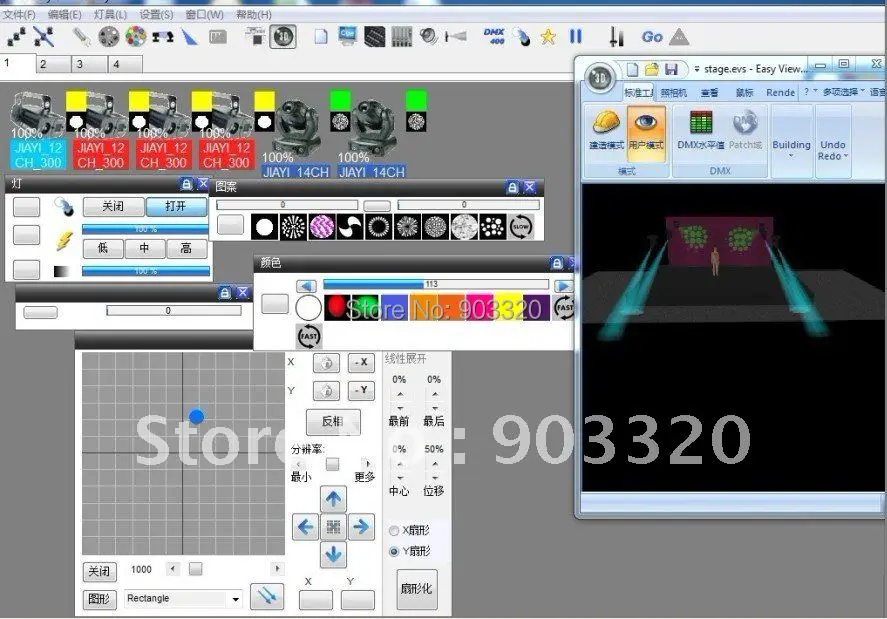
Task: Click the computer monitor toolbar icon
Action: point(347,36)
